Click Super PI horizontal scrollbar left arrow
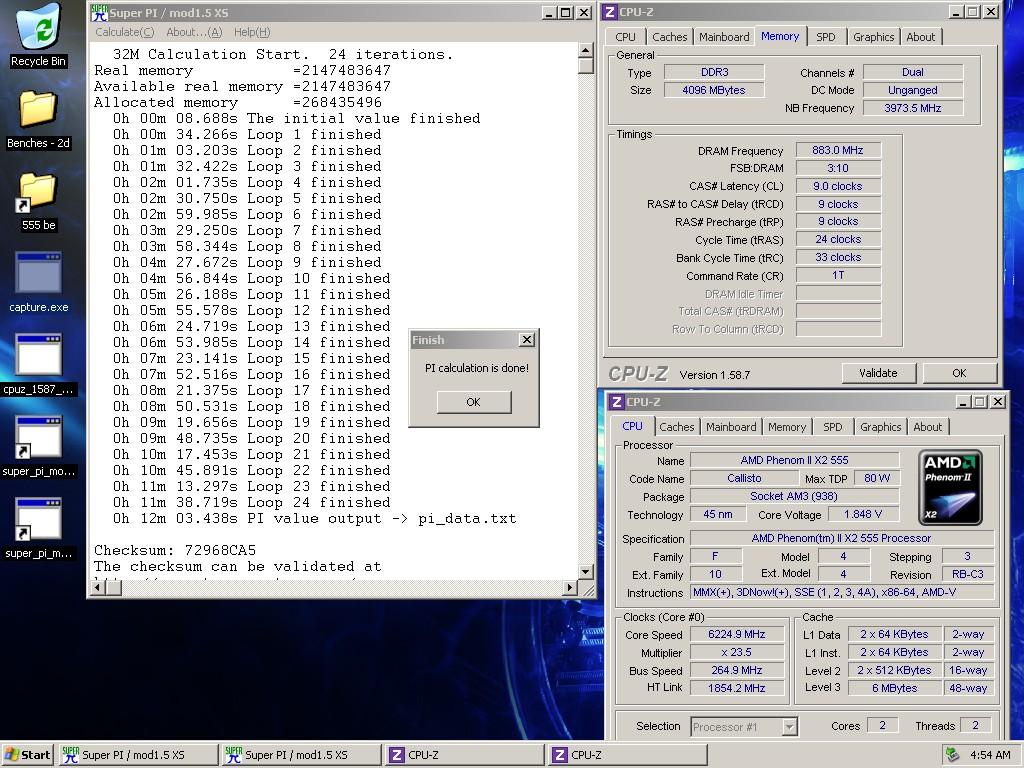1024x768 pixels. tap(98, 587)
